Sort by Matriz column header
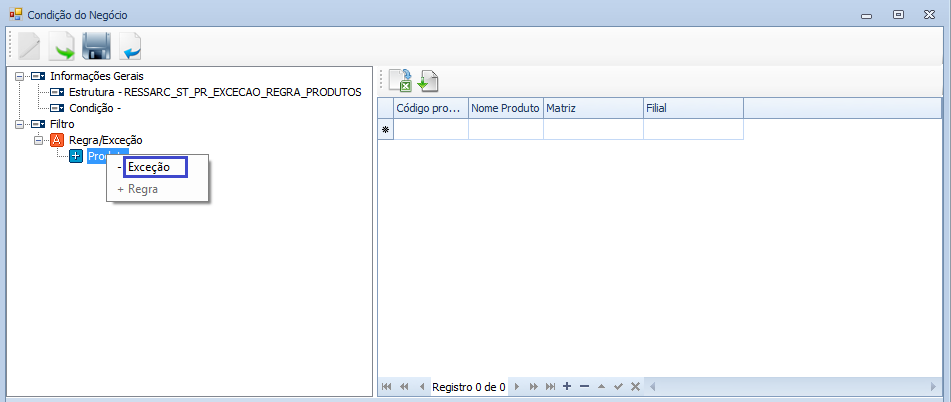 pyautogui.click(x=593, y=109)
